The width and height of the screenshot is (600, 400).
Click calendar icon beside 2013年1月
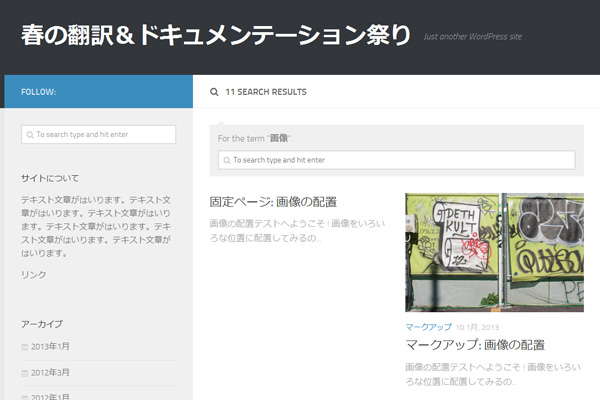pyautogui.click(x=24, y=347)
